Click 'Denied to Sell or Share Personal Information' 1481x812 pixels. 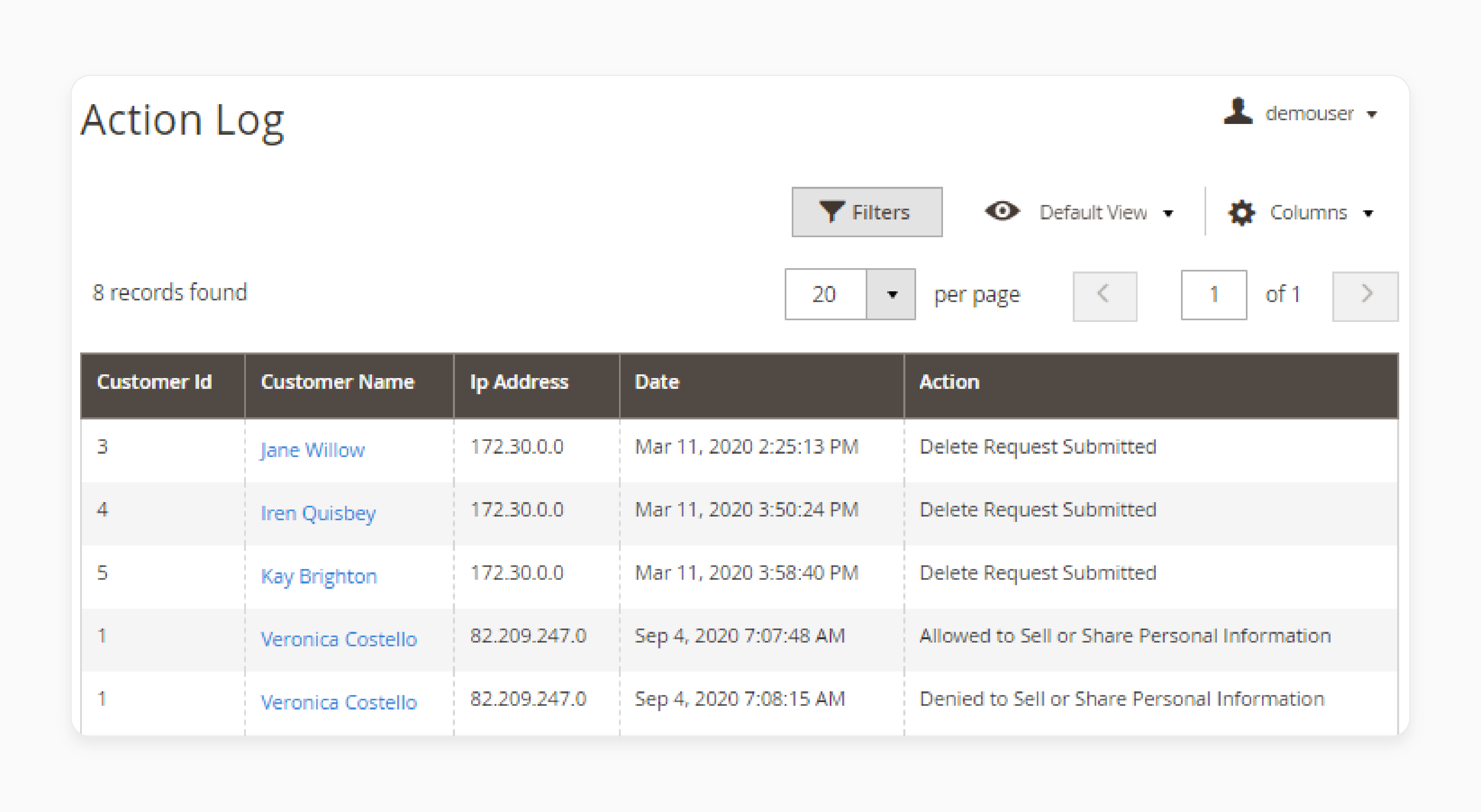tap(1121, 699)
